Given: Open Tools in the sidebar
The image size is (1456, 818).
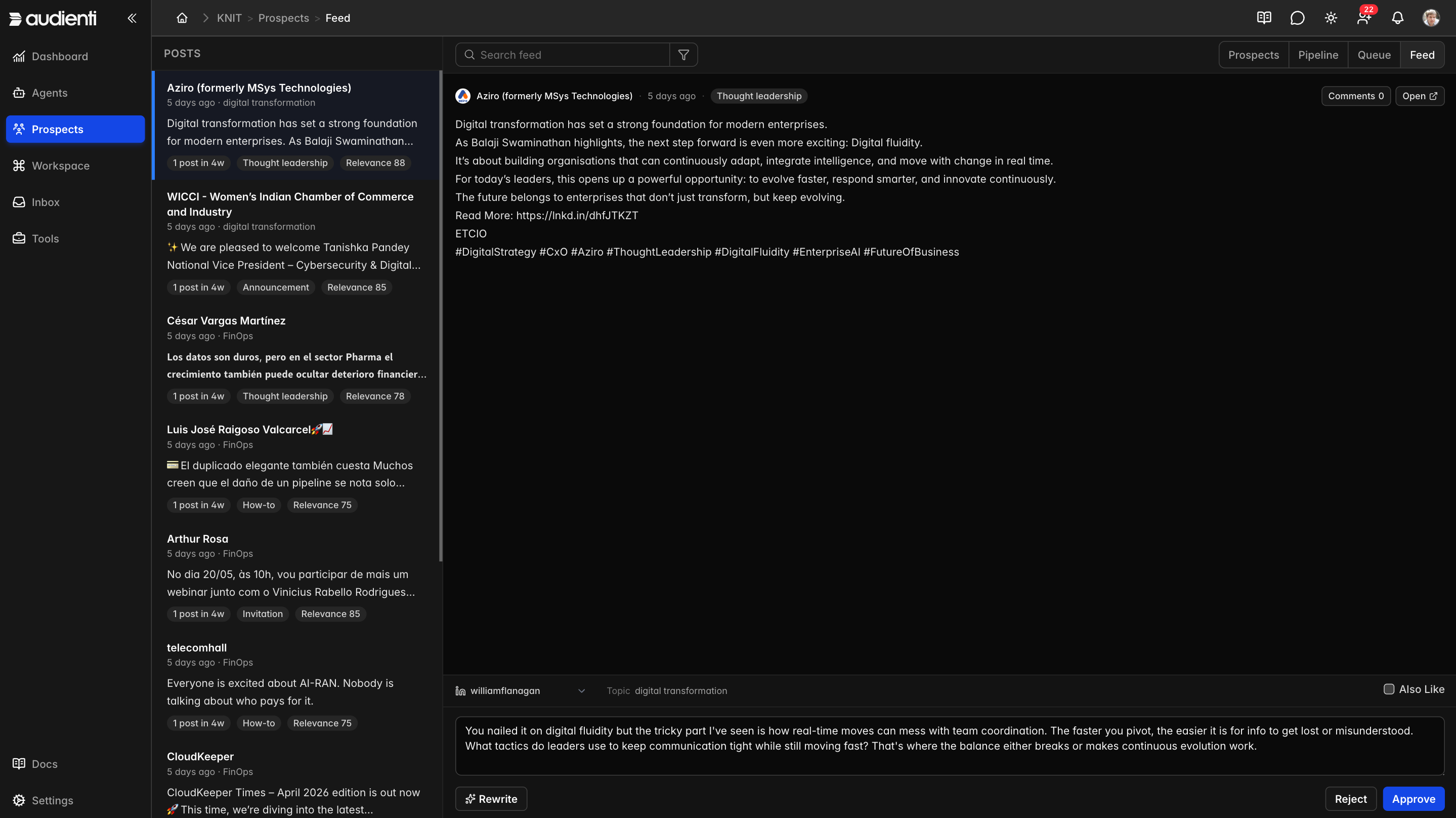Looking at the screenshot, I should coord(75,239).
